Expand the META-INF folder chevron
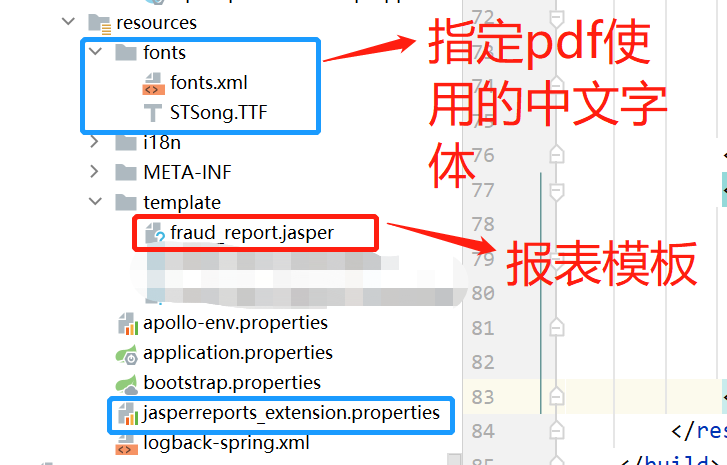Image resolution: width=727 pixels, height=465 pixels. 94,172
